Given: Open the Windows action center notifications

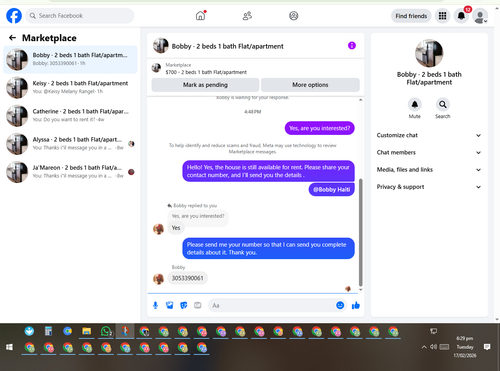Looking at the screenshot, I should pos(487,347).
